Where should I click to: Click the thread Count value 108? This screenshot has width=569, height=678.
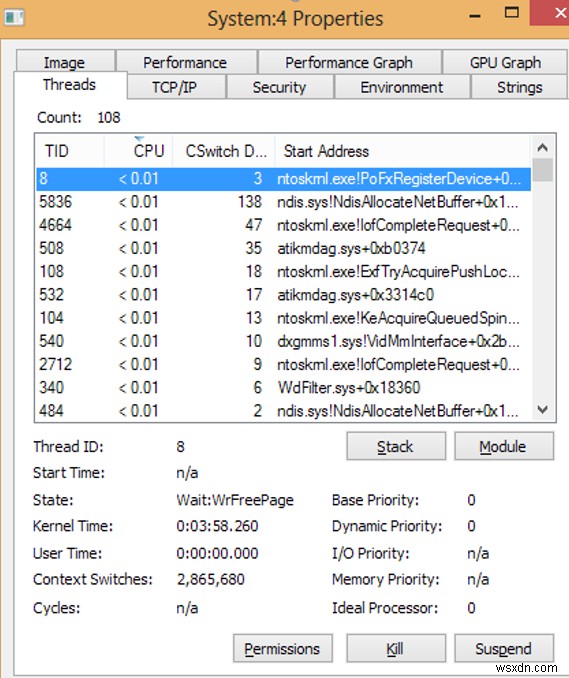coord(109,118)
